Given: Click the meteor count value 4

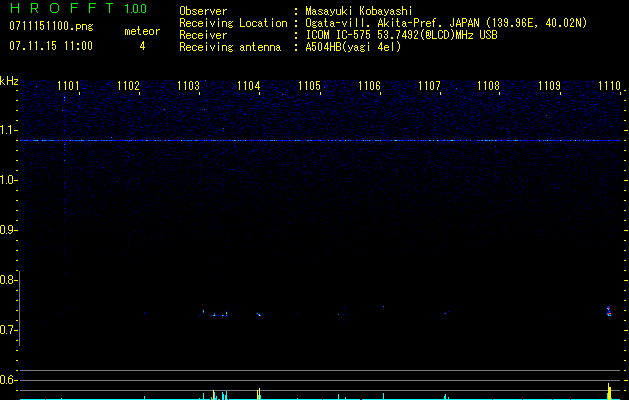Looking at the screenshot, I should tap(141, 46).
